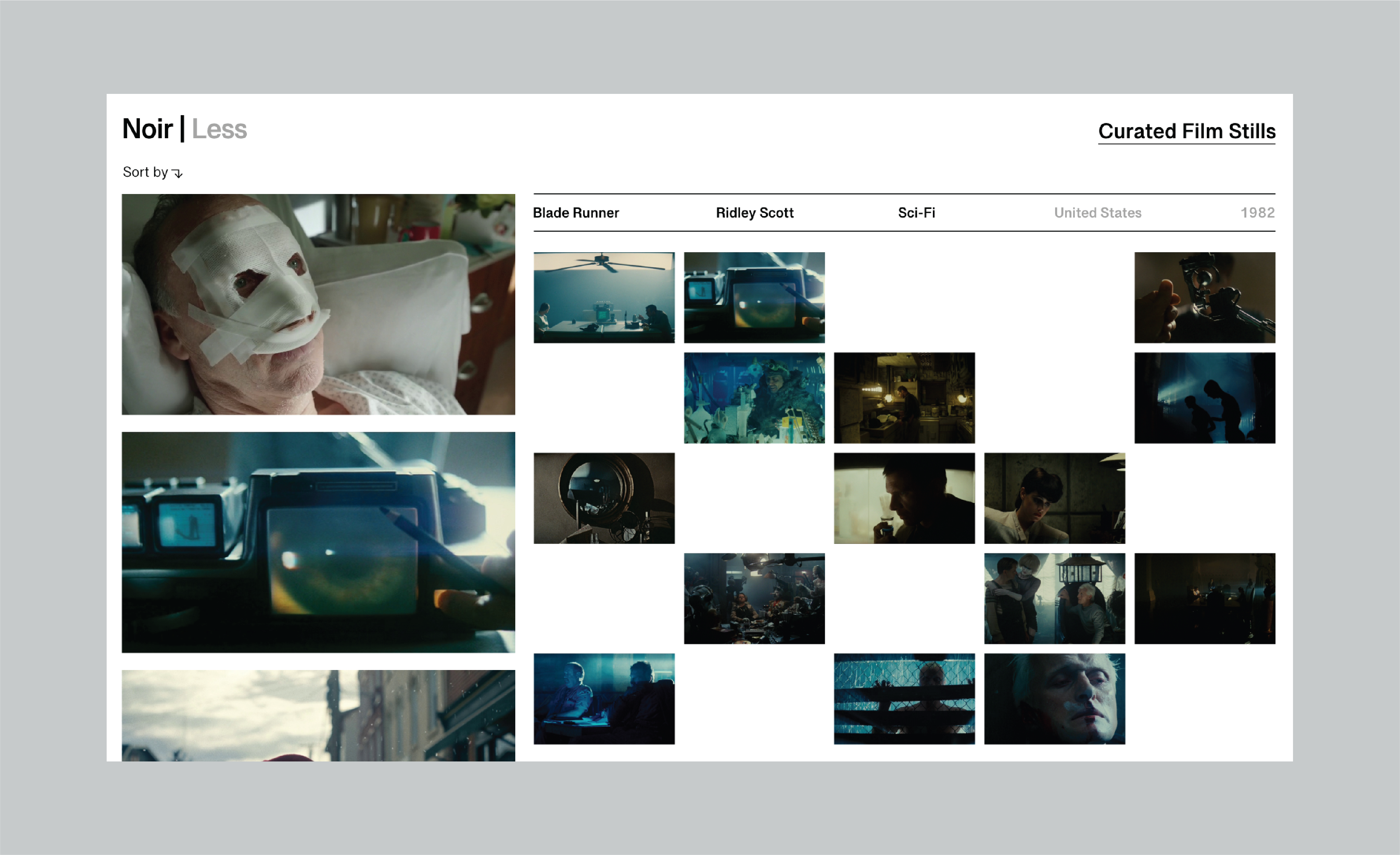The image size is (1400, 855).
Task: Open the bandaged face man still
Action: pos(318,304)
